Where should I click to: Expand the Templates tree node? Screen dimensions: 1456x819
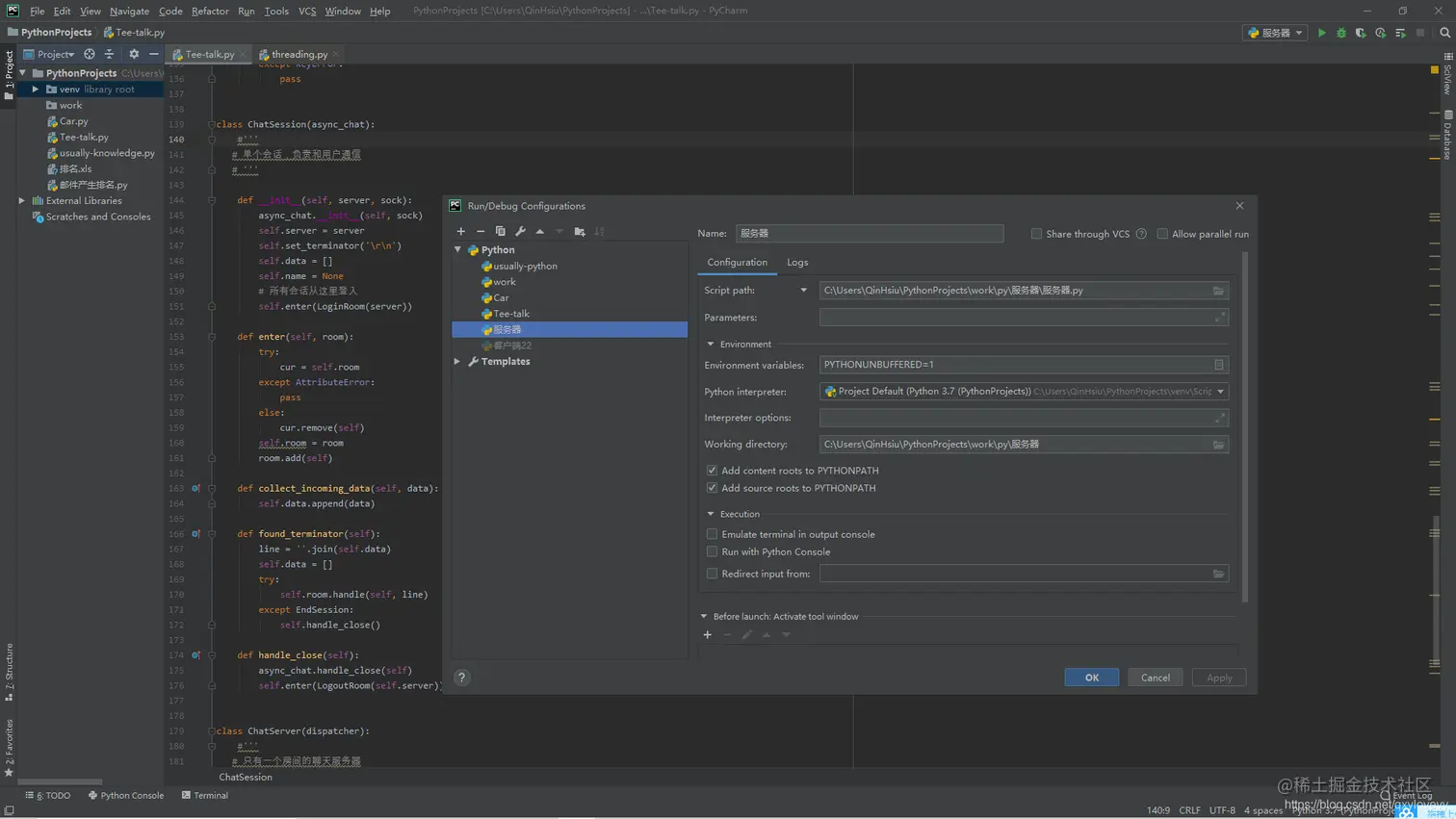point(457,362)
